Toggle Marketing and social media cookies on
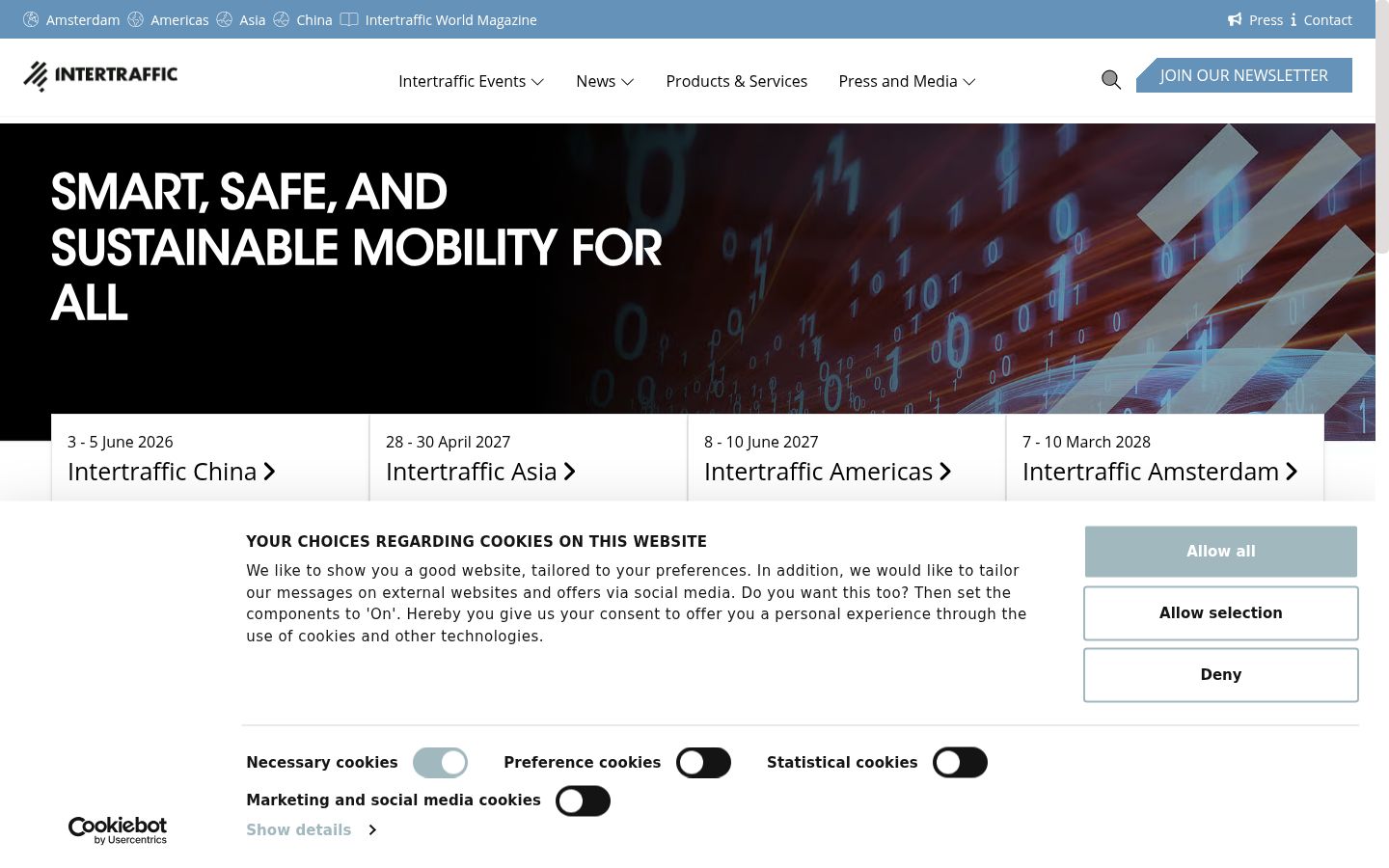This screenshot has width=1389, height=868. tap(583, 800)
